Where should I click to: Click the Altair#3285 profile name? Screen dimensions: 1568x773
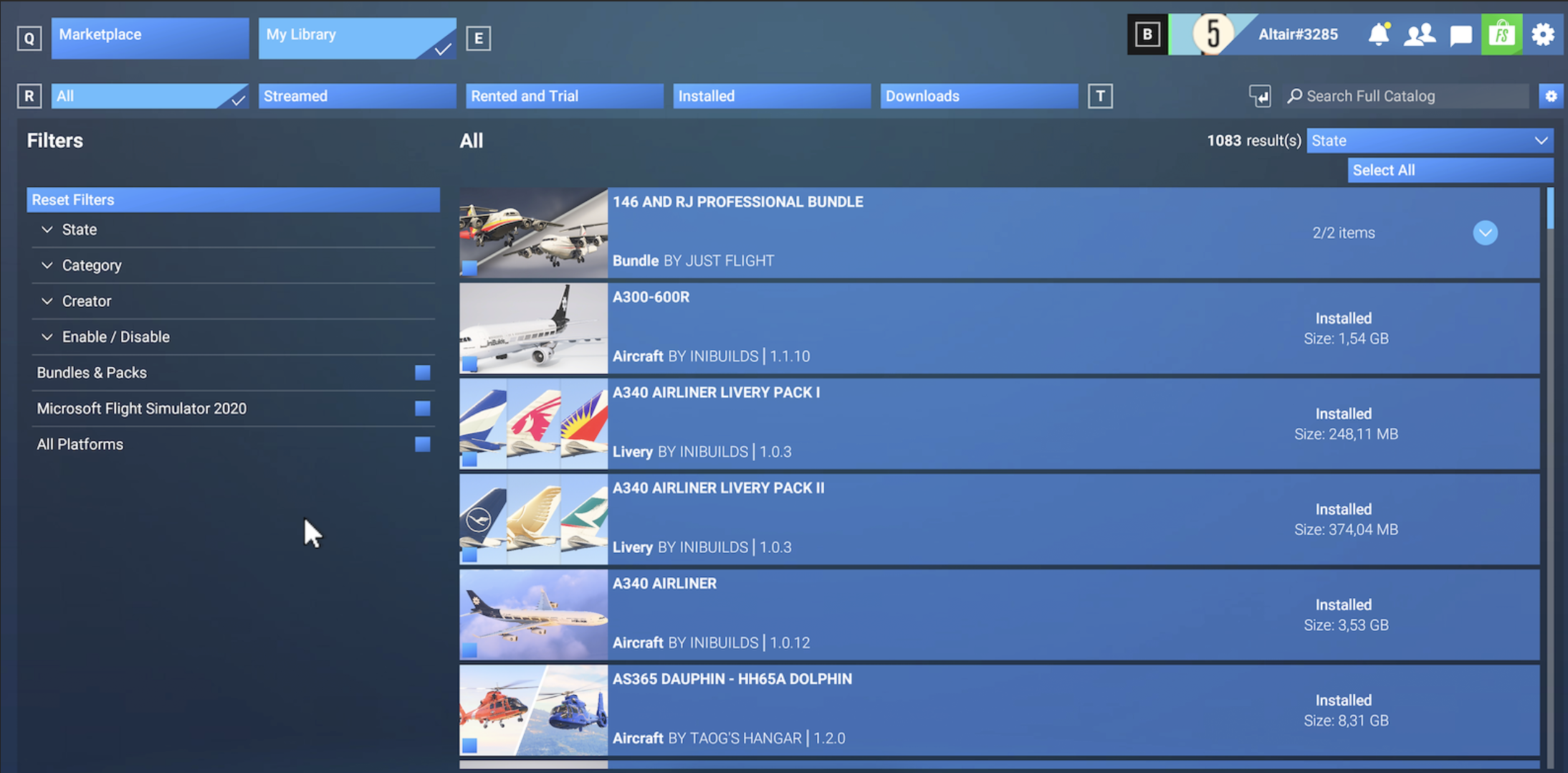(1298, 34)
